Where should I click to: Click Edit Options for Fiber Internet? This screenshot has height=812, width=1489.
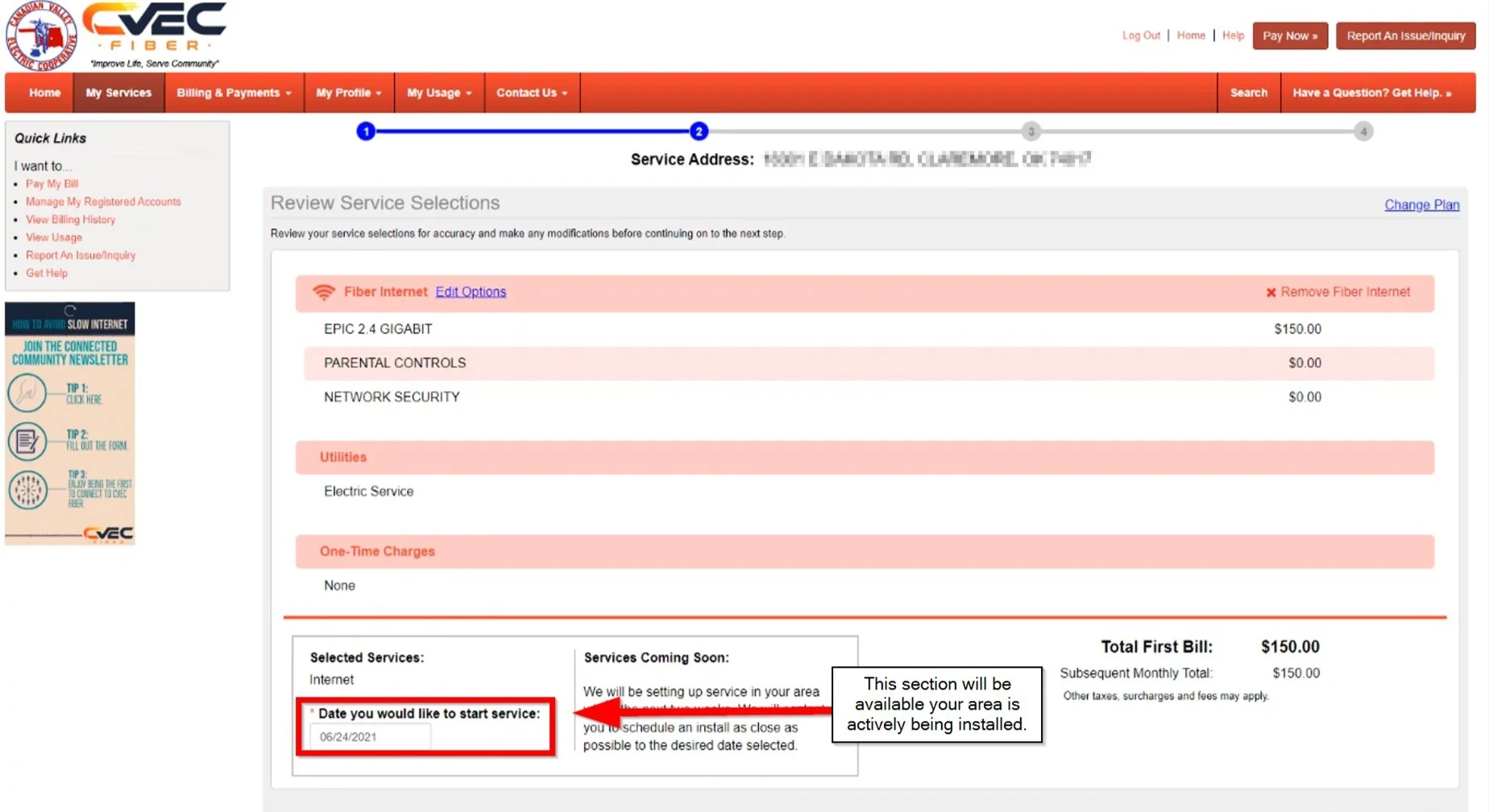(x=471, y=292)
